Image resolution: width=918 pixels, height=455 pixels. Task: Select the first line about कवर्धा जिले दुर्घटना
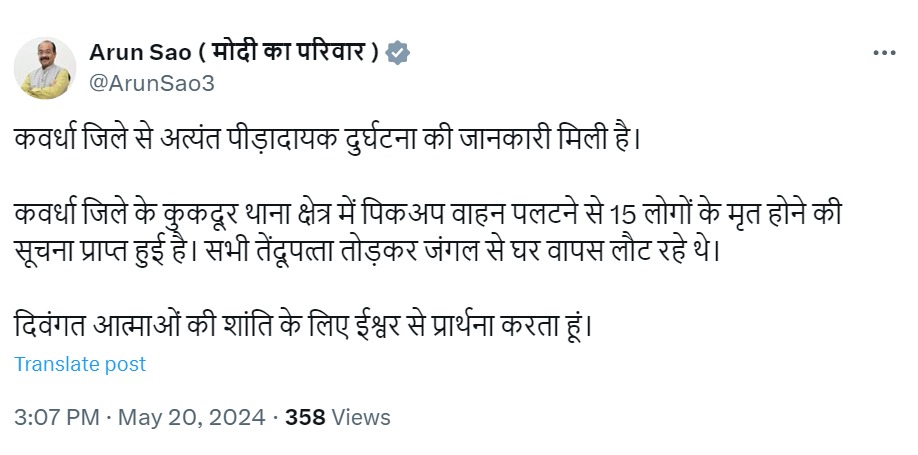point(326,138)
